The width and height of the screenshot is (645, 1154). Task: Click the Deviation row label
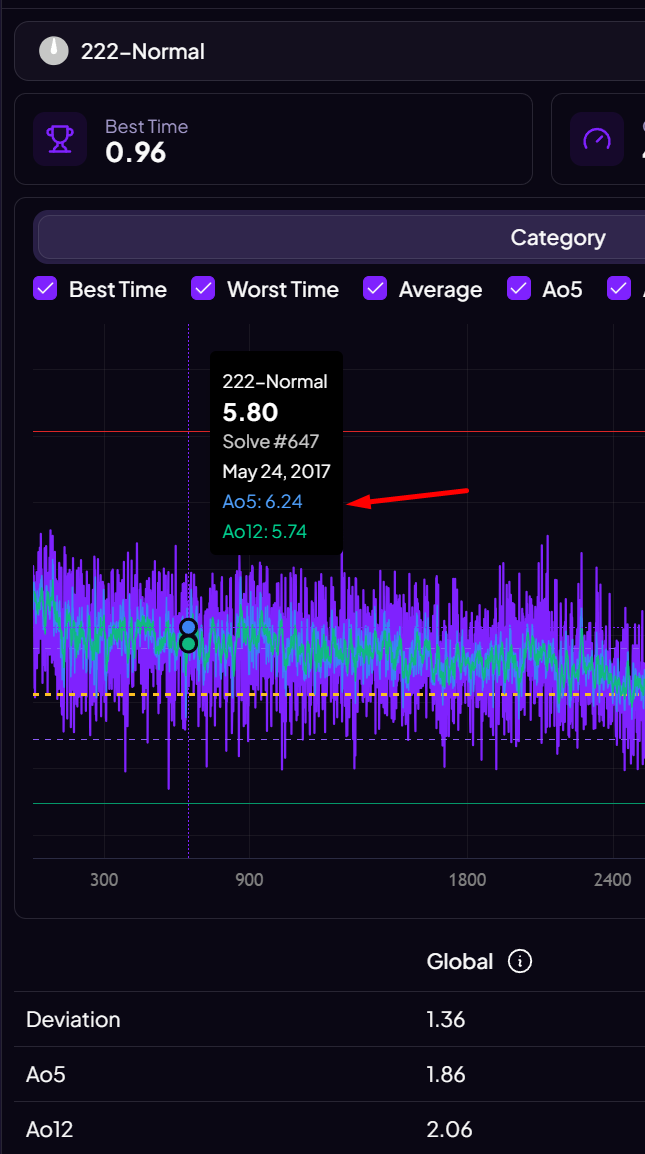pos(73,1019)
